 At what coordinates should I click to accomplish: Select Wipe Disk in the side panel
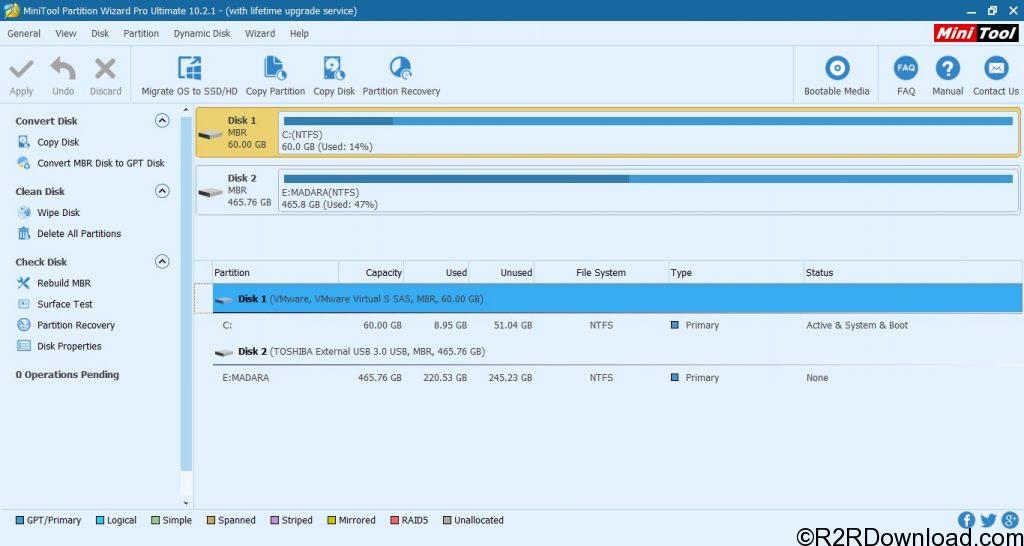tap(58, 212)
